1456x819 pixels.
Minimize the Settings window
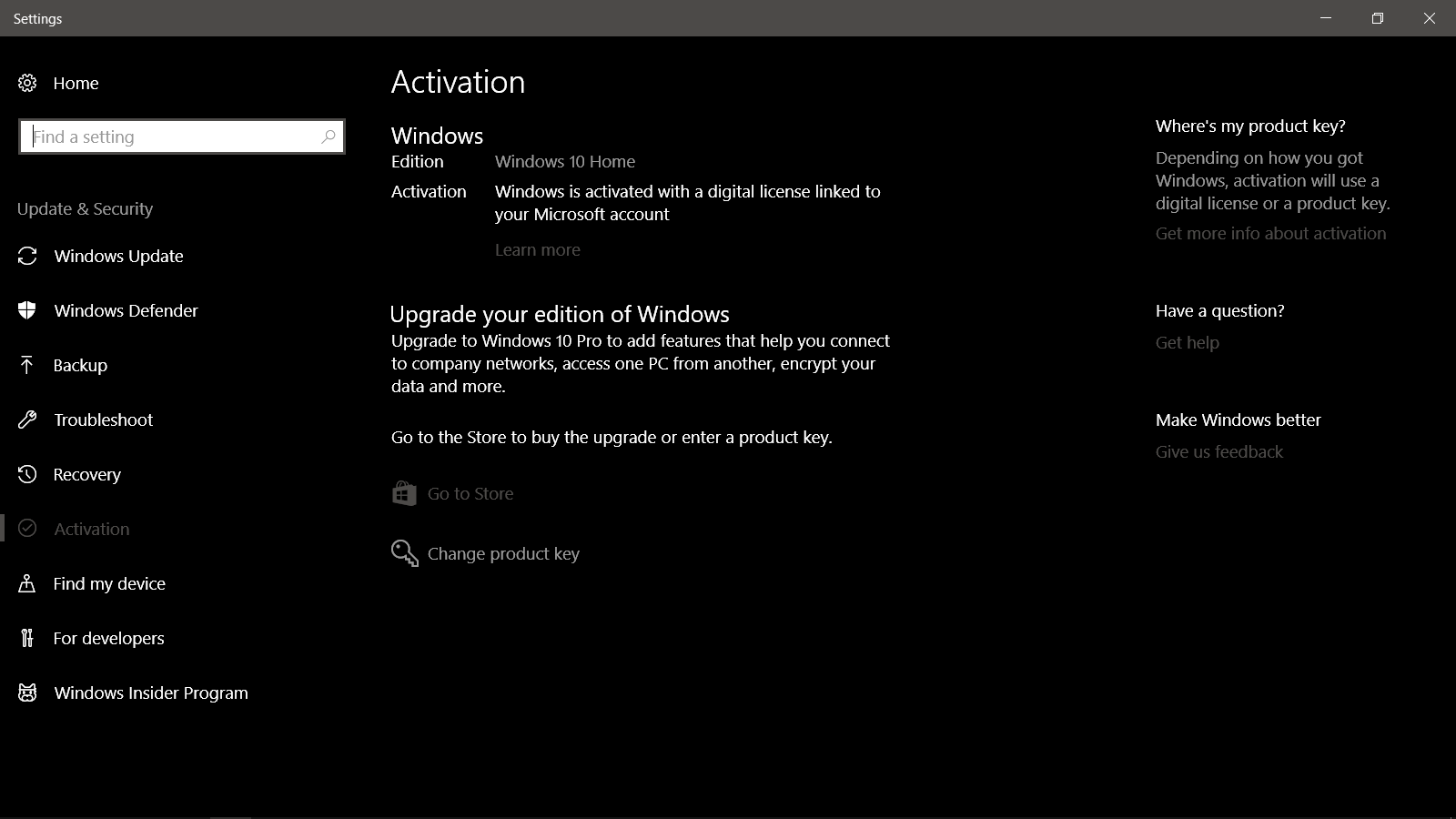click(1326, 18)
